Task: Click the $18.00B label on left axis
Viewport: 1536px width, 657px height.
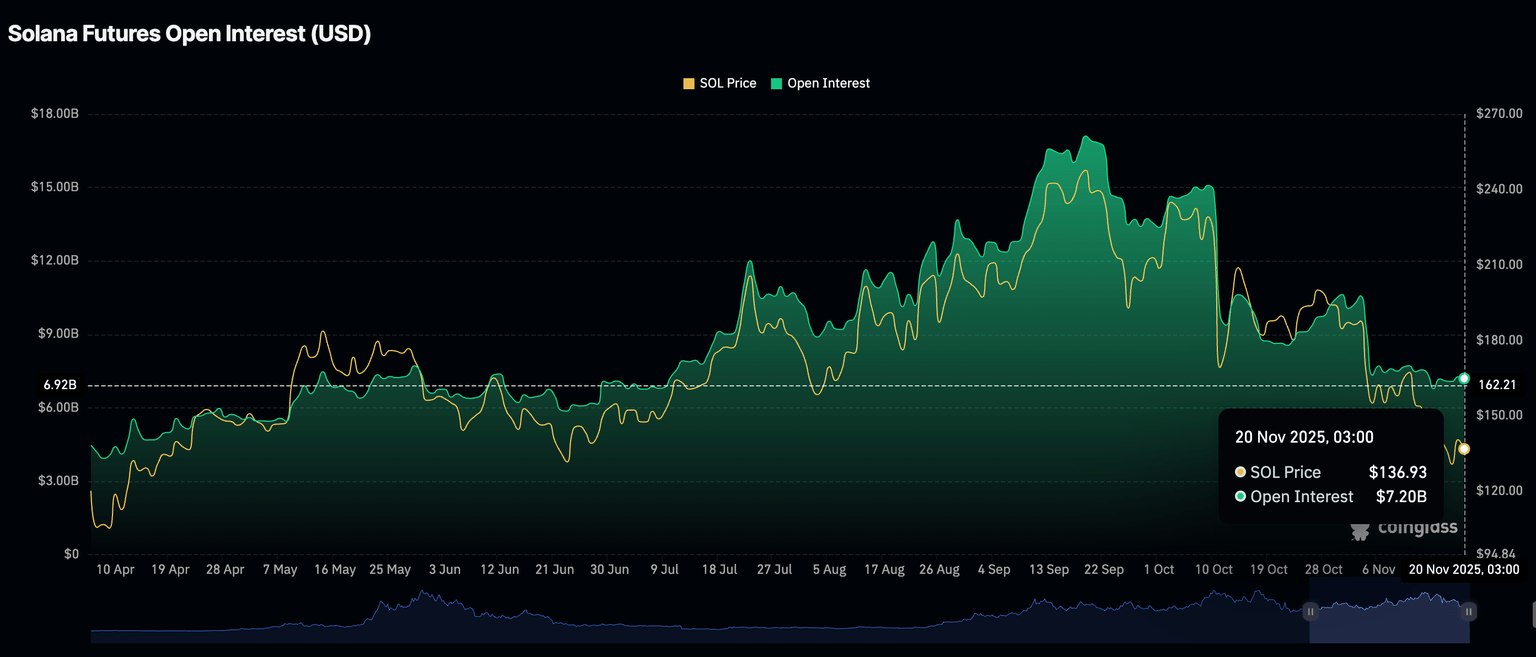Action: pyautogui.click(x=54, y=114)
